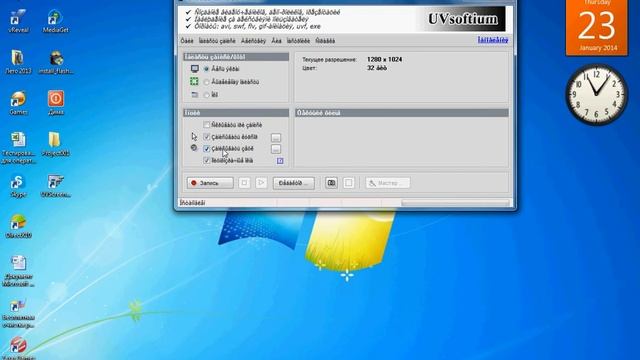Screen dimensions: 640x360
Task: Click the resolution value 1280 x 1024
Action: coord(384,60)
